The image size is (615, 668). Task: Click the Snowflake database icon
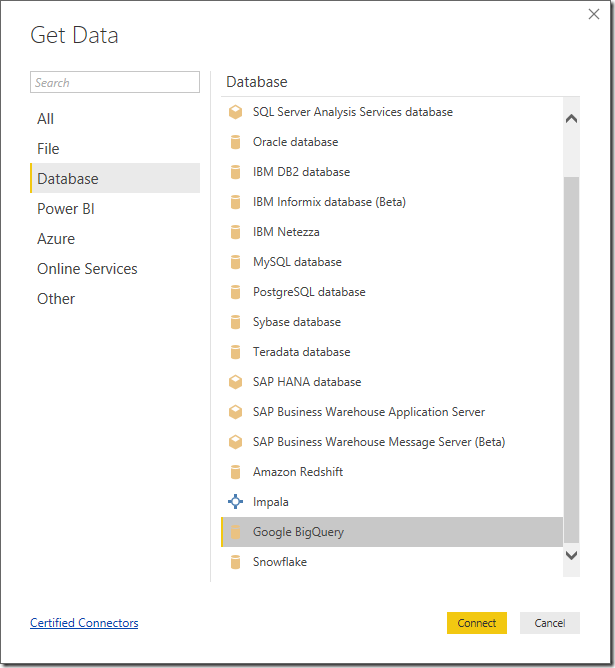(x=235, y=562)
